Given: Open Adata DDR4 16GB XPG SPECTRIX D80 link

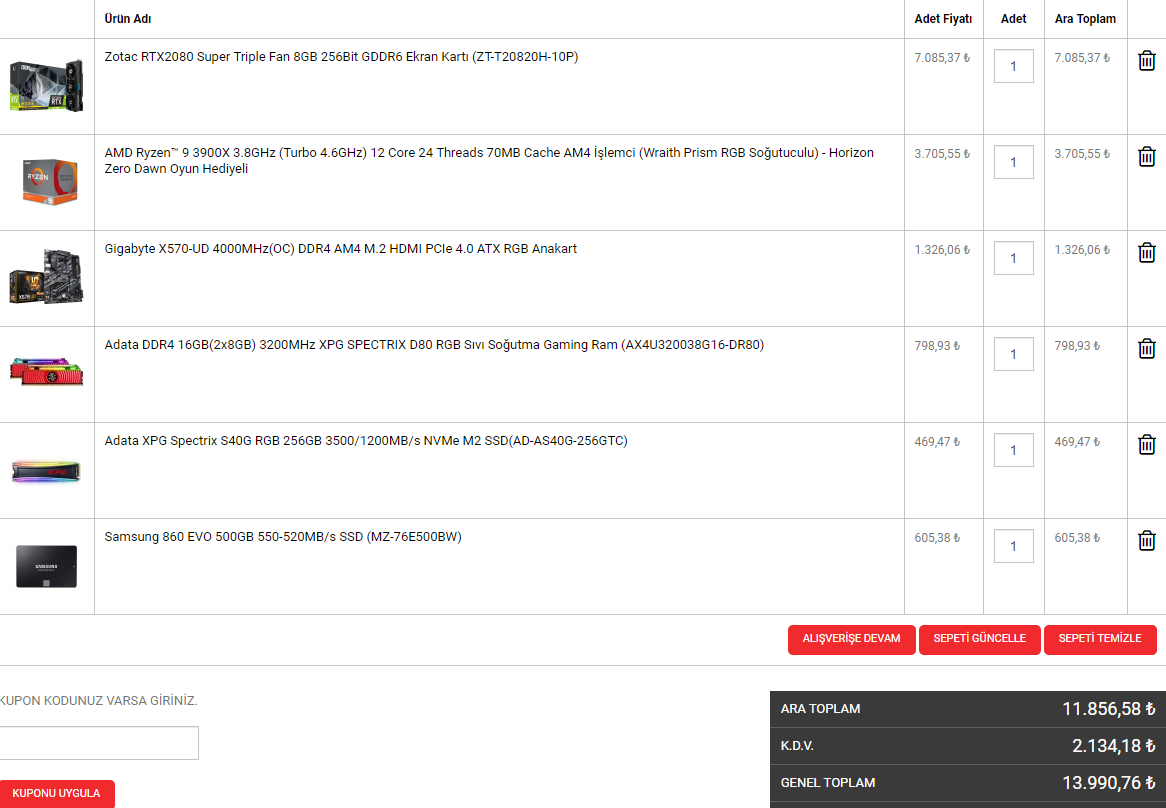Looking at the screenshot, I should (x=434, y=345).
